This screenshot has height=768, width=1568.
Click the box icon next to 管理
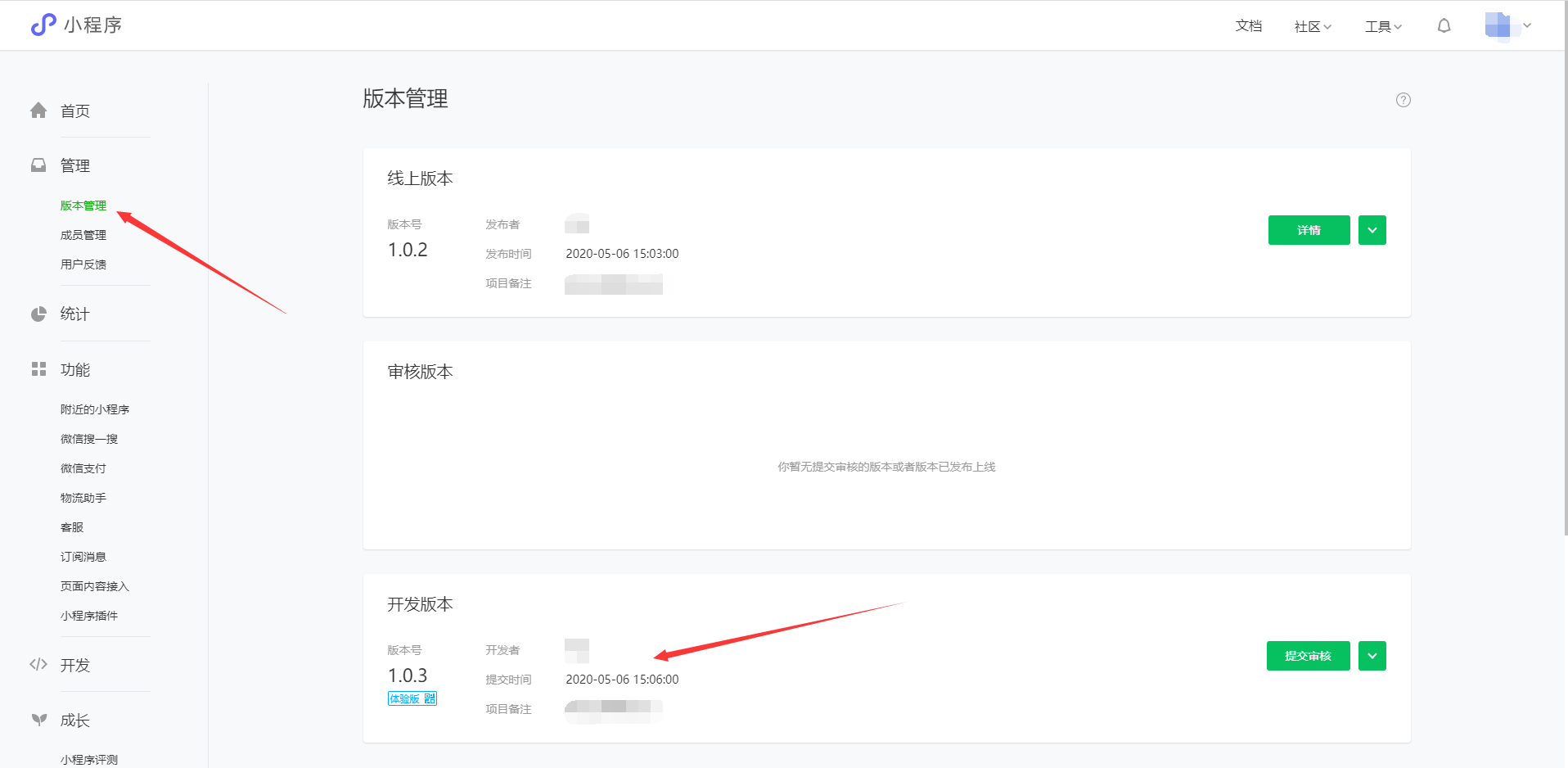point(38,165)
